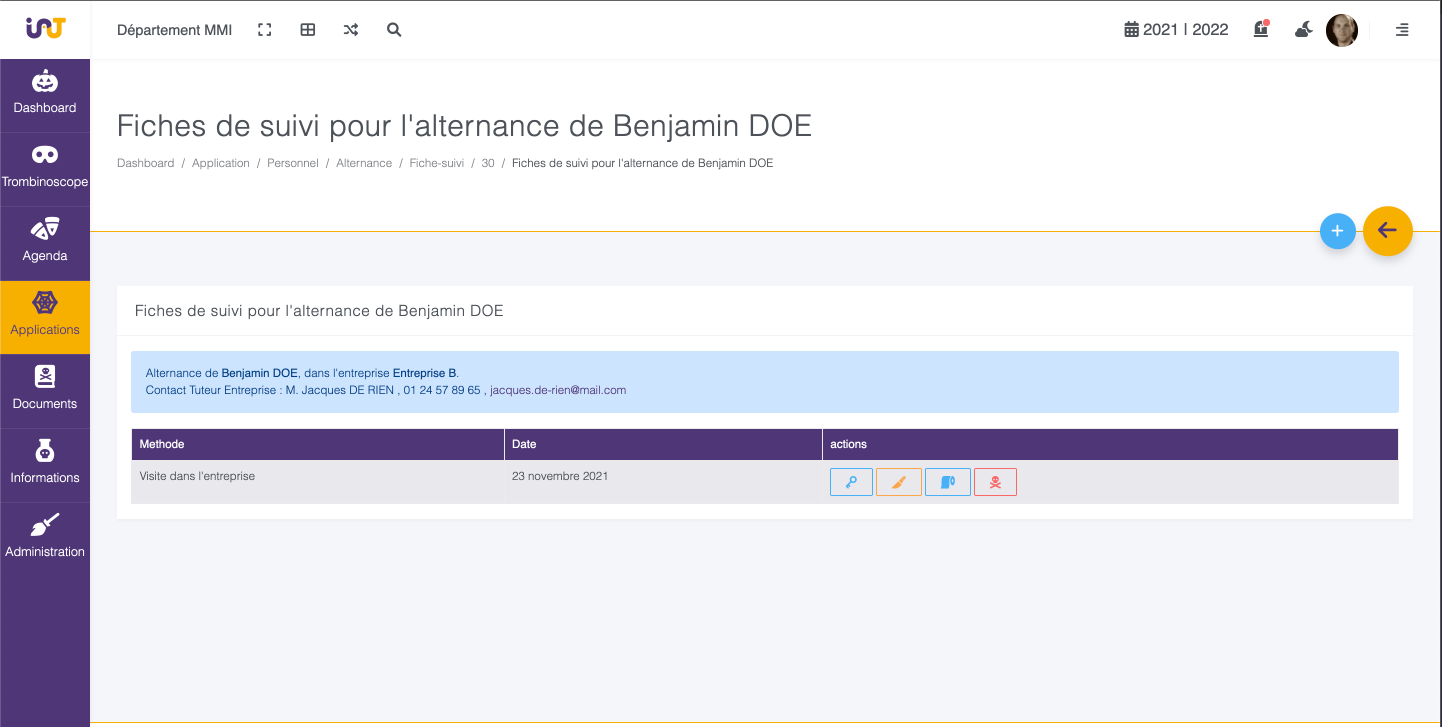Go to Trombinoscope in the sidebar
Viewport: 1442px width, 727px height.
pyautogui.click(x=45, y=168)
